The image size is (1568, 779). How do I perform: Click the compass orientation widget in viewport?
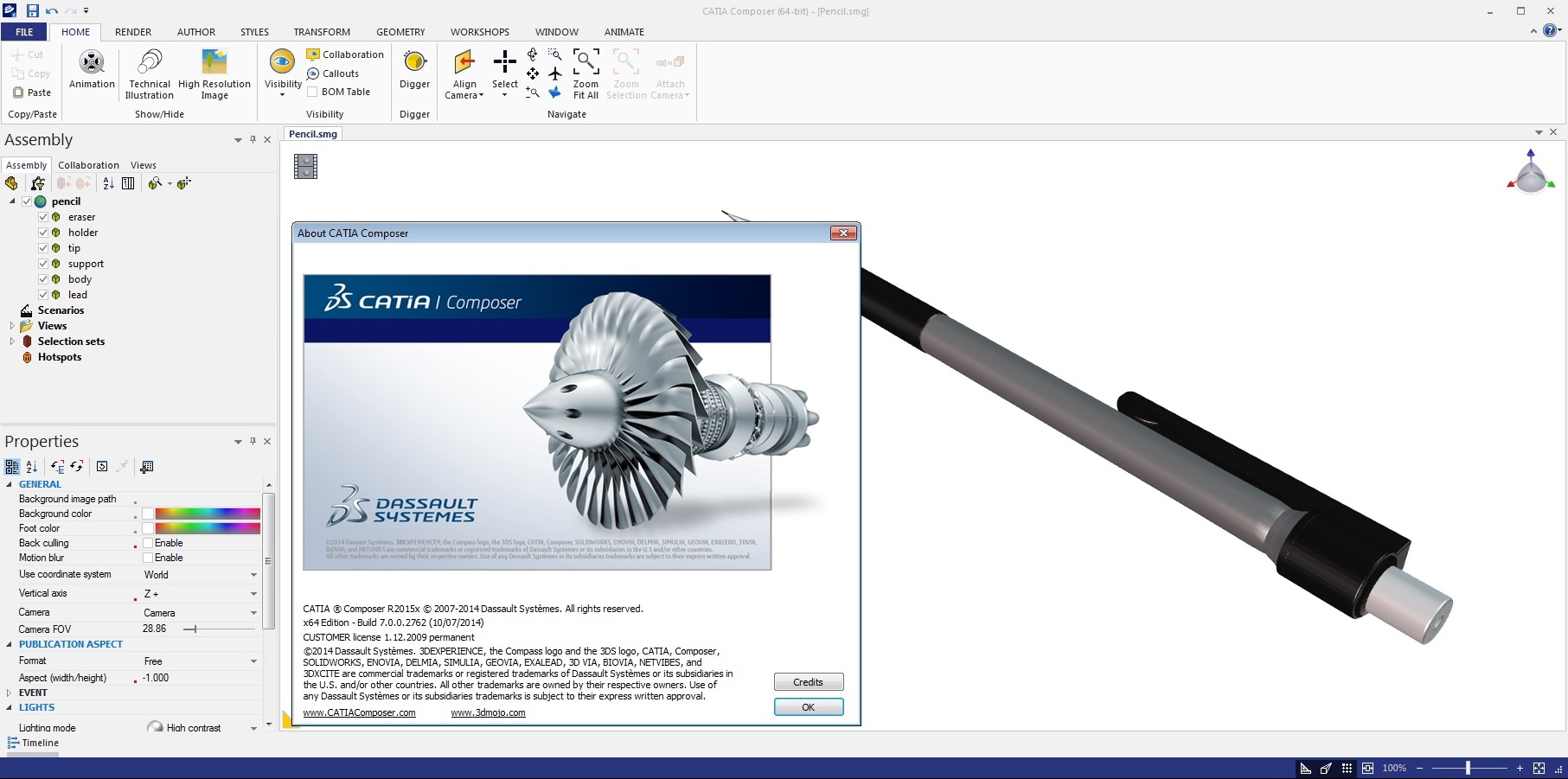1531,171
